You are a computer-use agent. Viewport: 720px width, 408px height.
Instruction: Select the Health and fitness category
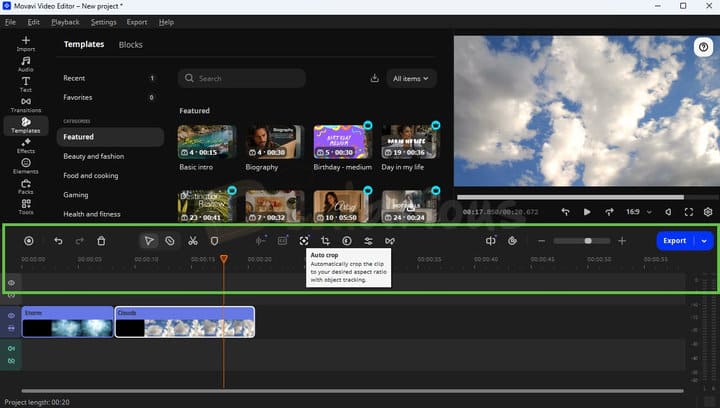[x=110, y=214]
